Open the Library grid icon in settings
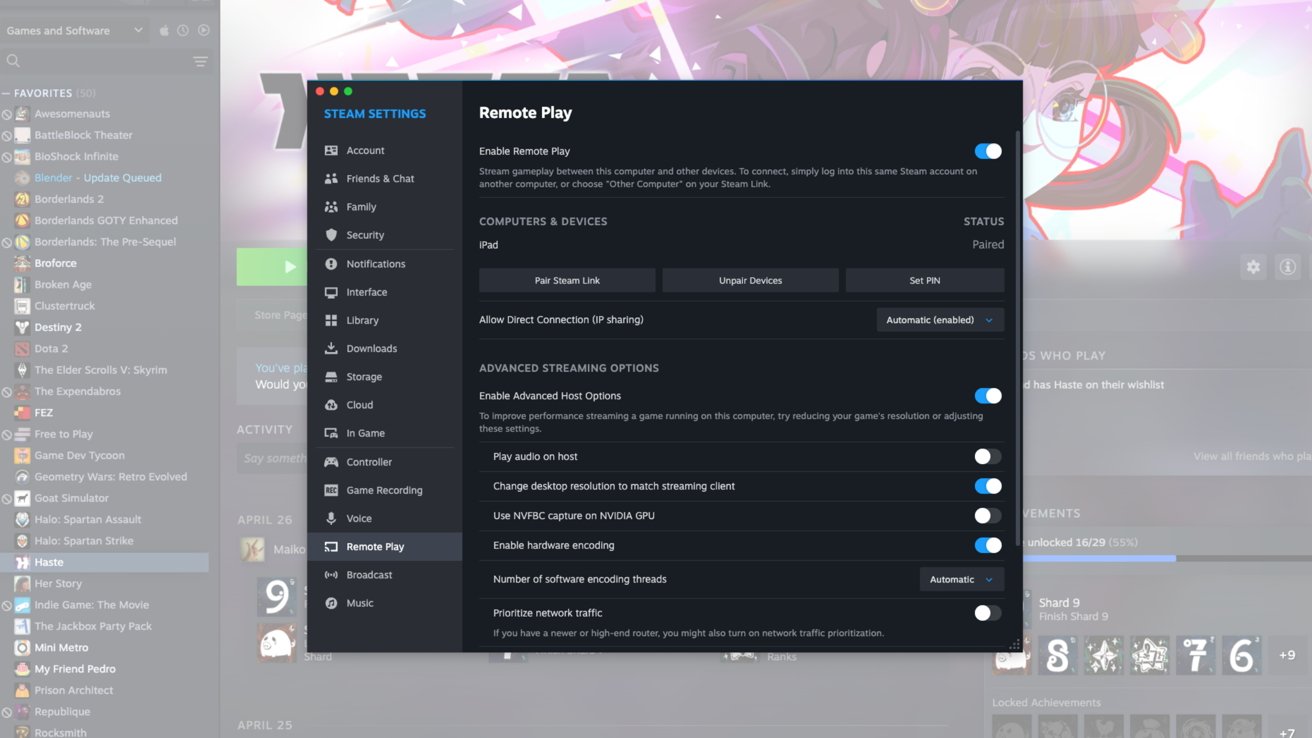 pyautogui.click(x=331, y=320)
